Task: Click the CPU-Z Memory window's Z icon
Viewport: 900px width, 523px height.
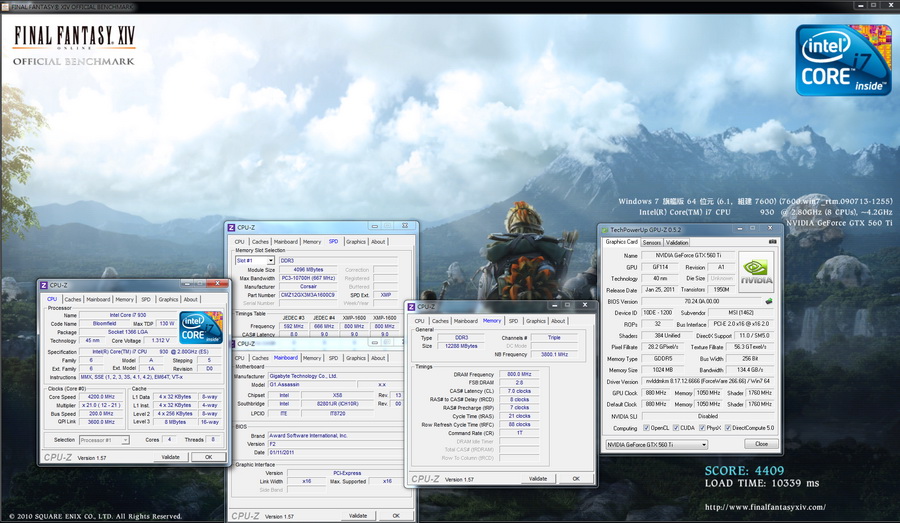Action: (411, 307)
